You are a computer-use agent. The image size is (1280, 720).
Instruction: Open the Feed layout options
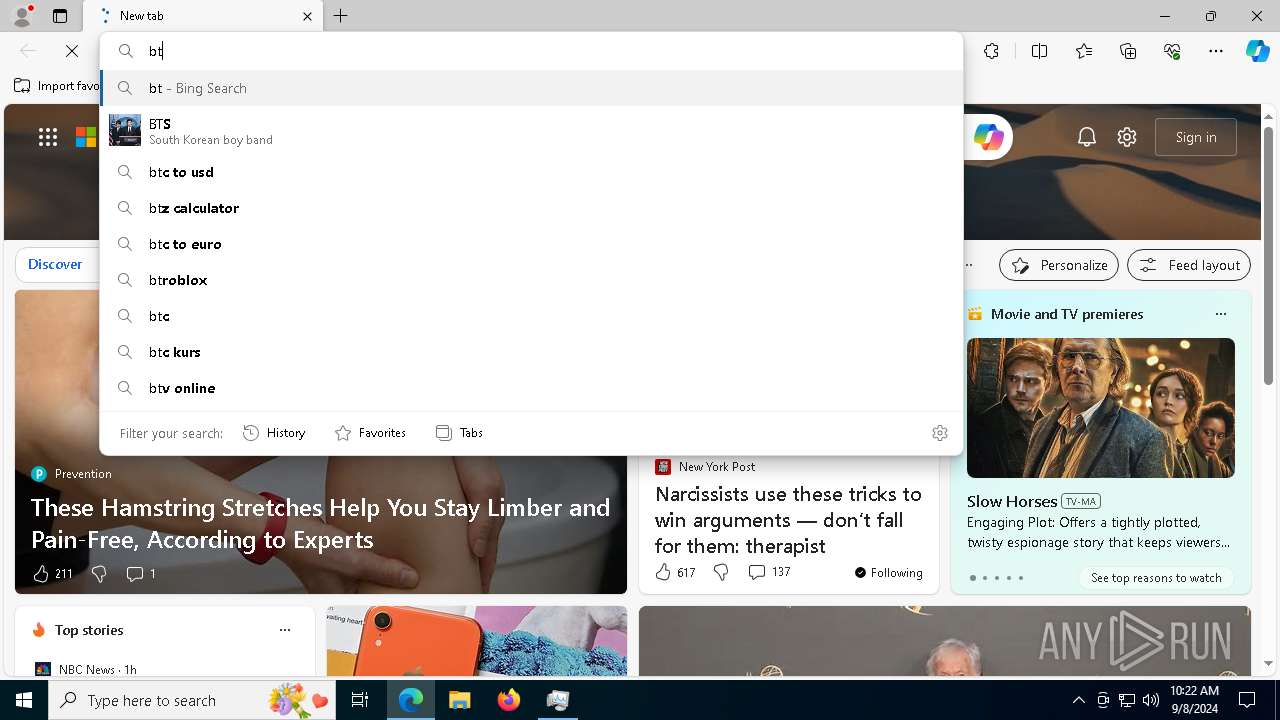pos(1189,265)
